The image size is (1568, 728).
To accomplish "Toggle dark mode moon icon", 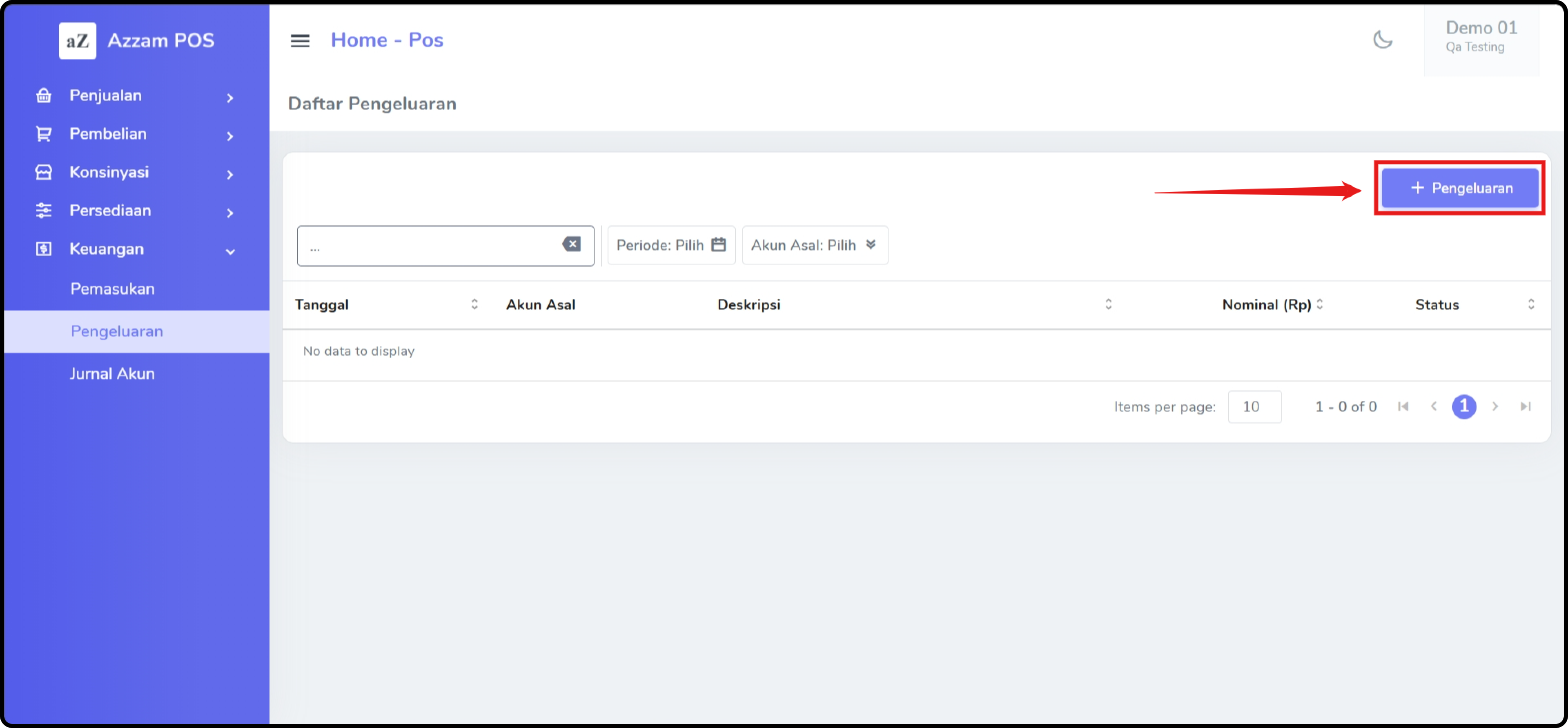I will point(1382,40).
